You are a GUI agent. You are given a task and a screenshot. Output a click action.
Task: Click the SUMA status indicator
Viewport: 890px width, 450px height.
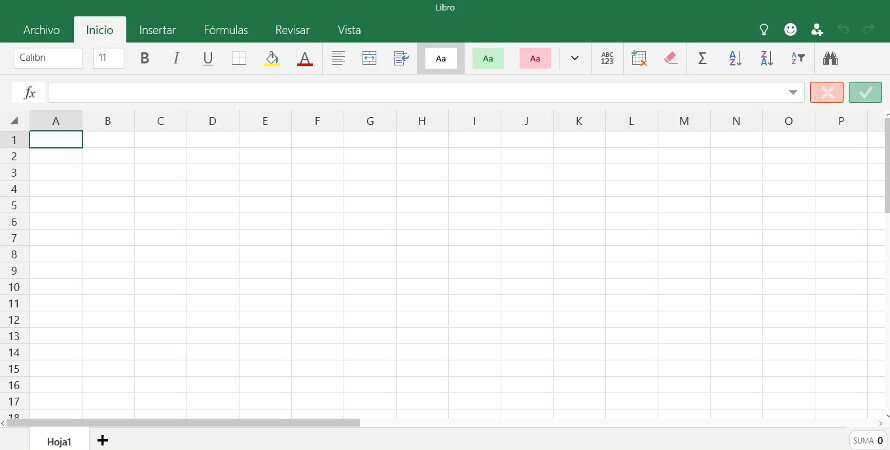click(x=868, y=440)
